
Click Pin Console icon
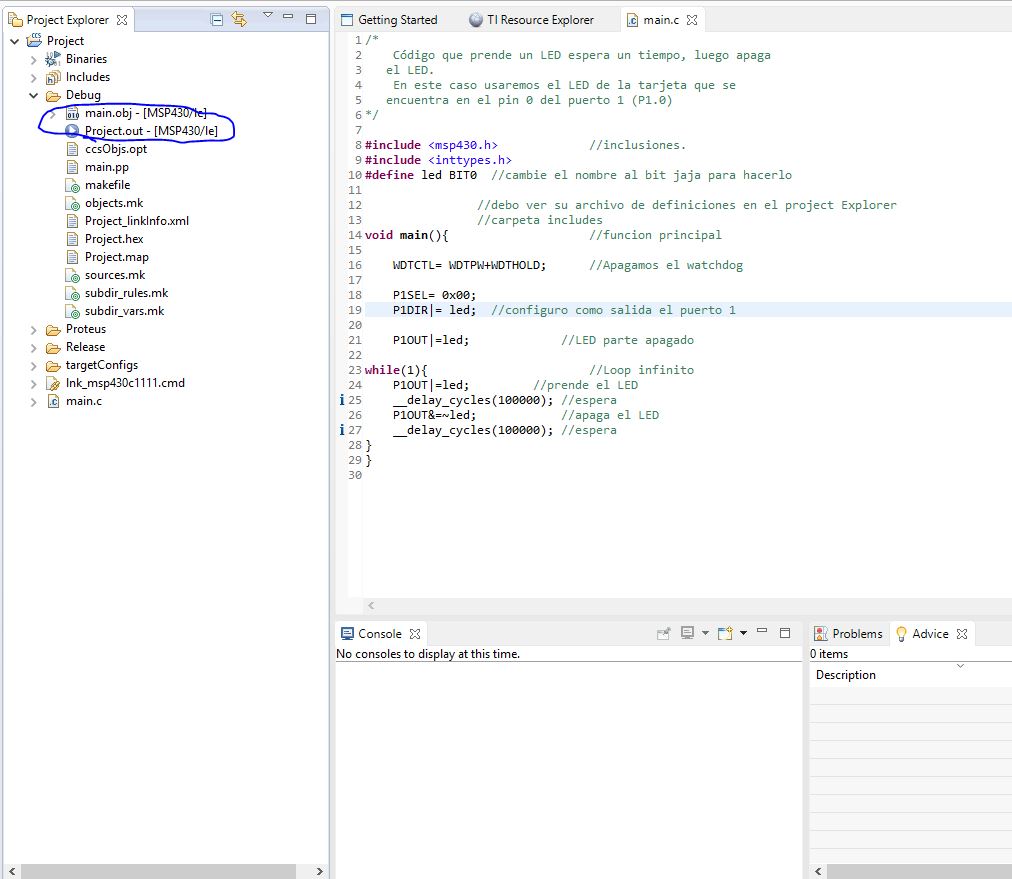click(x=663, y=633)
